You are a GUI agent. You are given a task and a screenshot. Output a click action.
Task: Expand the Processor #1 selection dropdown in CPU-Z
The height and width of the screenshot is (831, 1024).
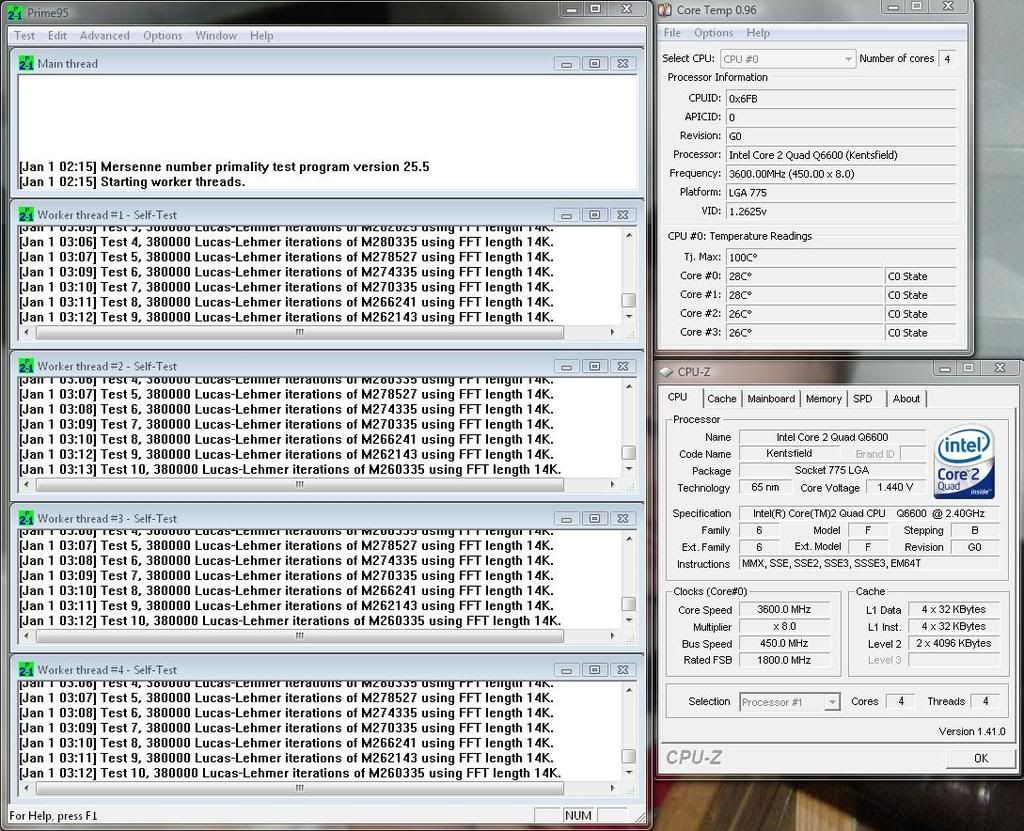pos(790,702)
